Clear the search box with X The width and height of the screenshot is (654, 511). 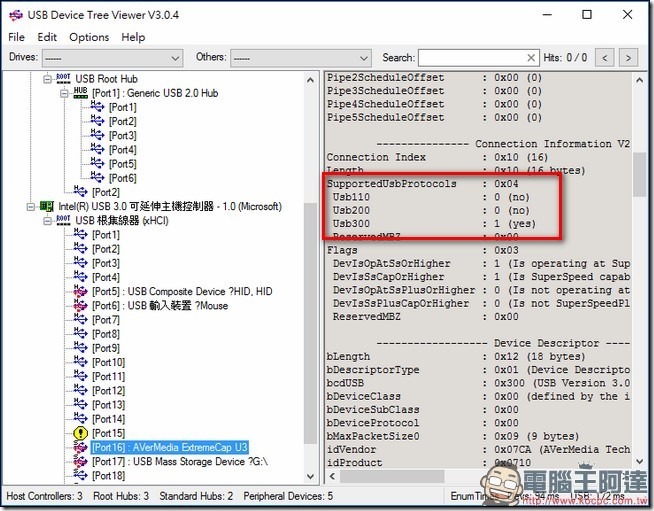pos(531,58)
